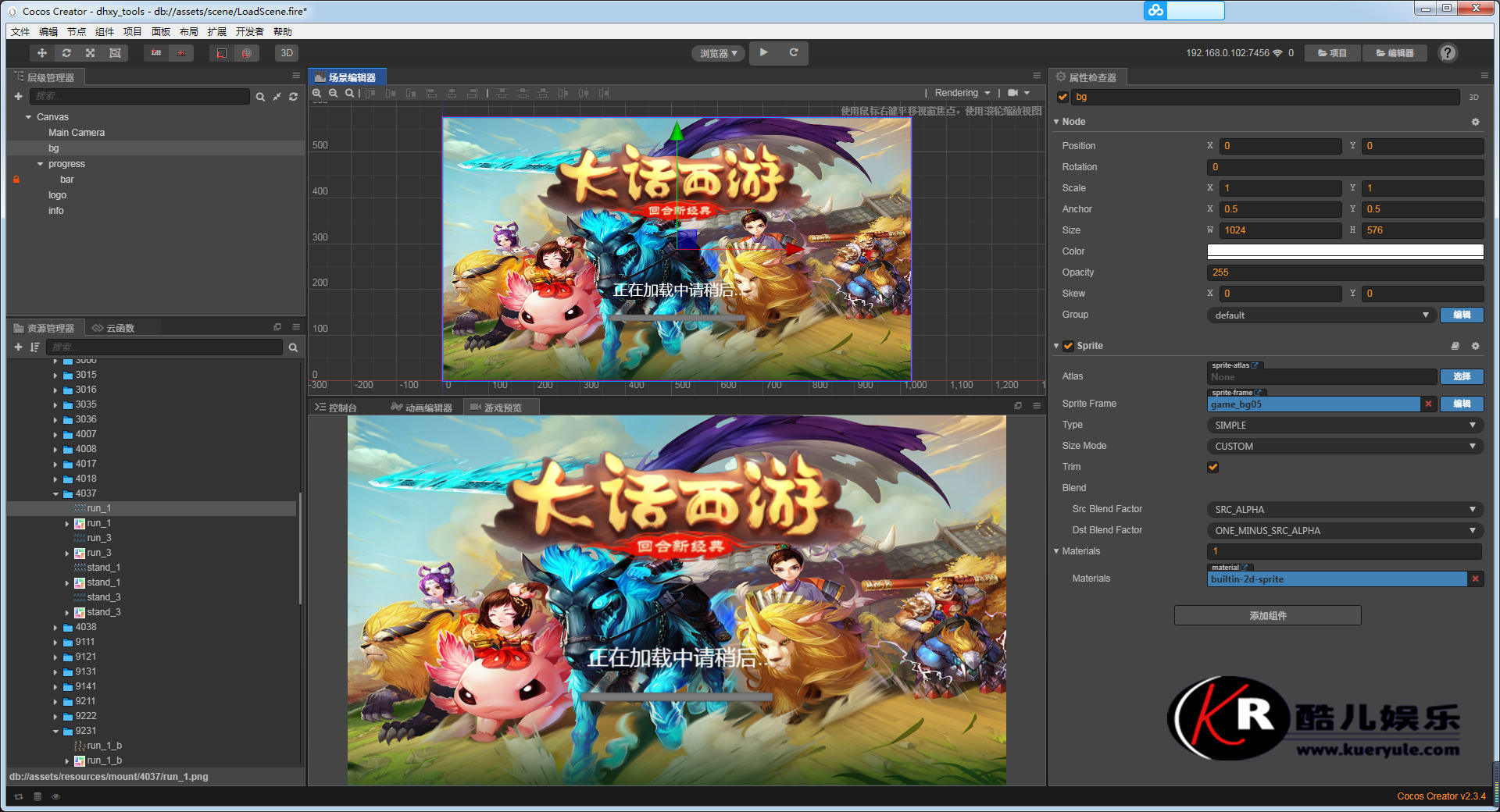Image resolution: width=1500 pixels, height=812 pixels.
Task: Toggle the bg node active checkbox
Action: 1062,97
